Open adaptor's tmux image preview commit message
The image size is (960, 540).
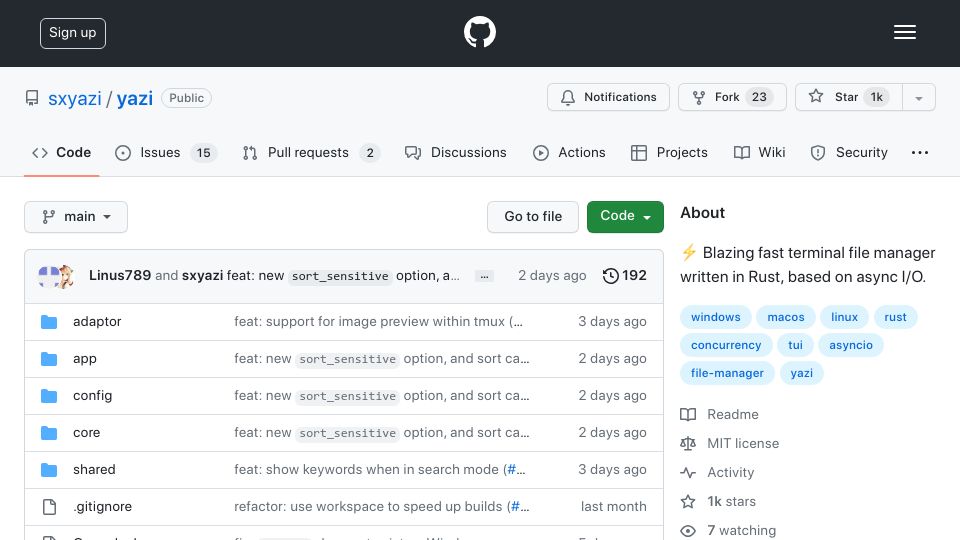pos(378,321)
